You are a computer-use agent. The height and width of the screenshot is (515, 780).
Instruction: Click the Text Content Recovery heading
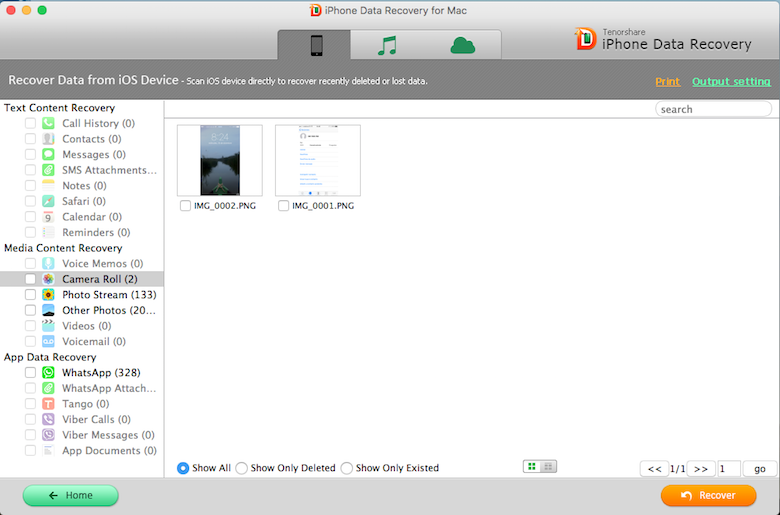[x=59, y=107]
